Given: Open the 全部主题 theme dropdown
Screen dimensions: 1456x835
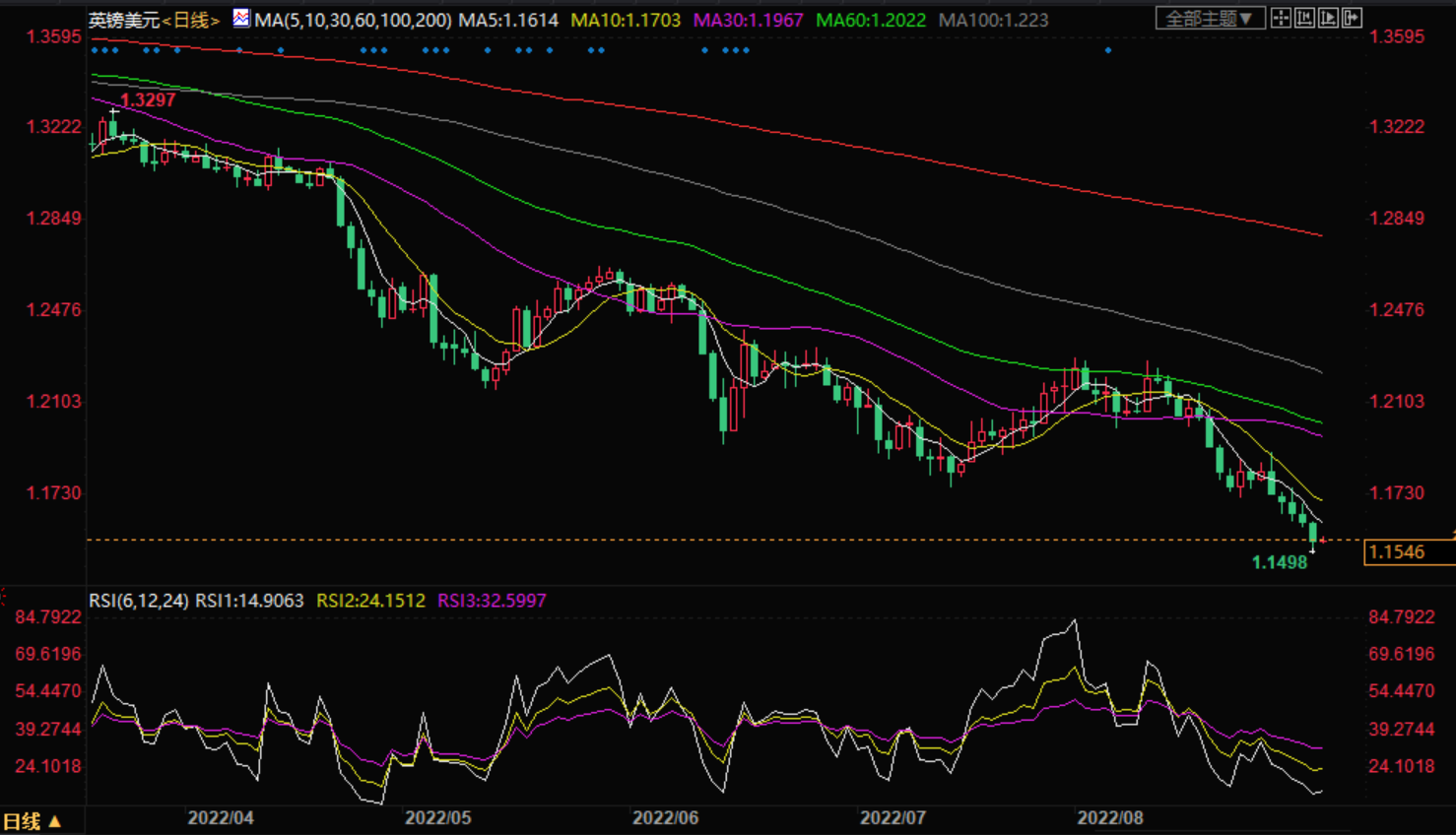Looking at the screenshot, I should click(1210, 18).
